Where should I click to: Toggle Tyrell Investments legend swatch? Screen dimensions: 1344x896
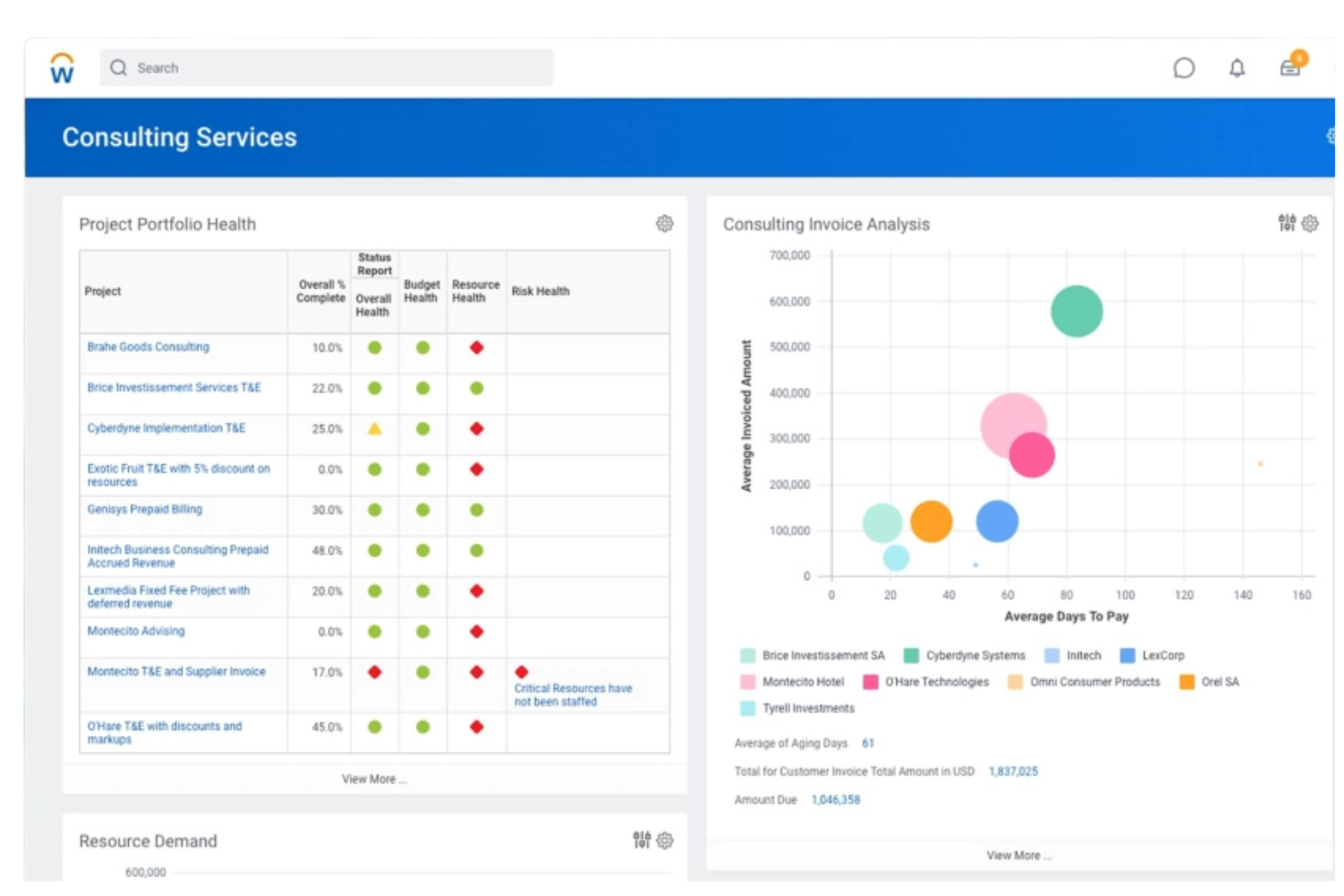coord(747,708)
